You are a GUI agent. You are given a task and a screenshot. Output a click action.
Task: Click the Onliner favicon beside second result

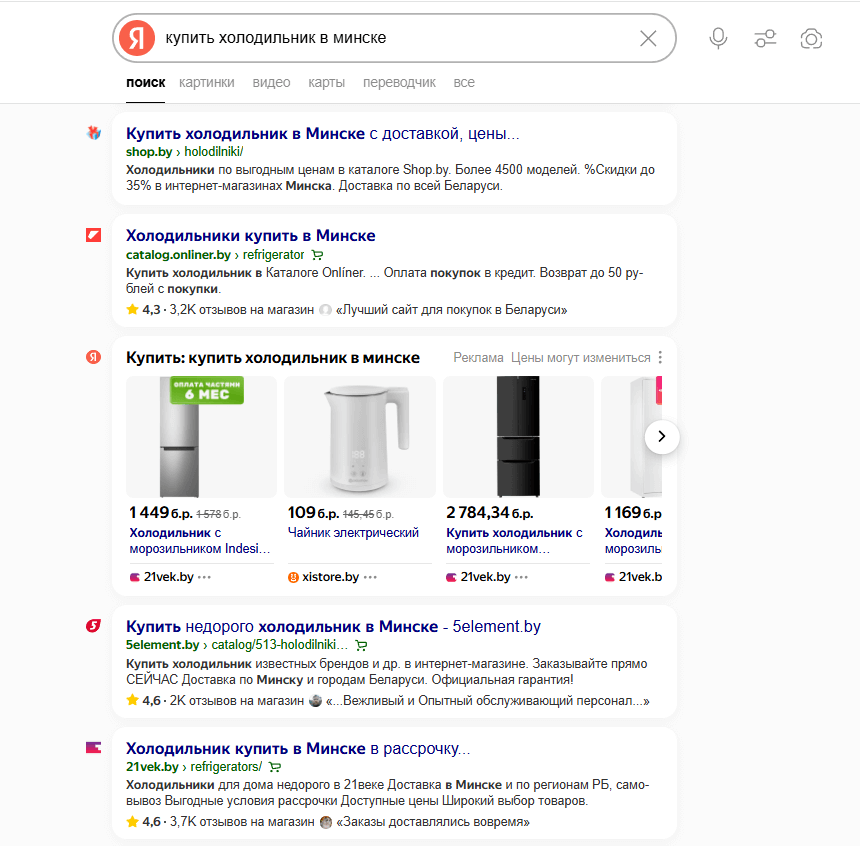(94, 235)
